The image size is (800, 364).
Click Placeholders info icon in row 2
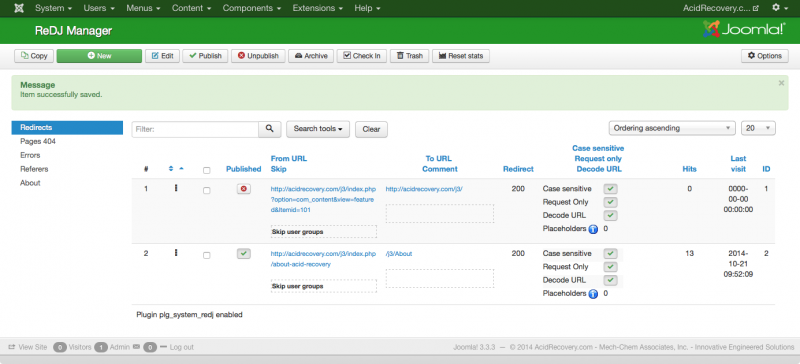(593, 294)
